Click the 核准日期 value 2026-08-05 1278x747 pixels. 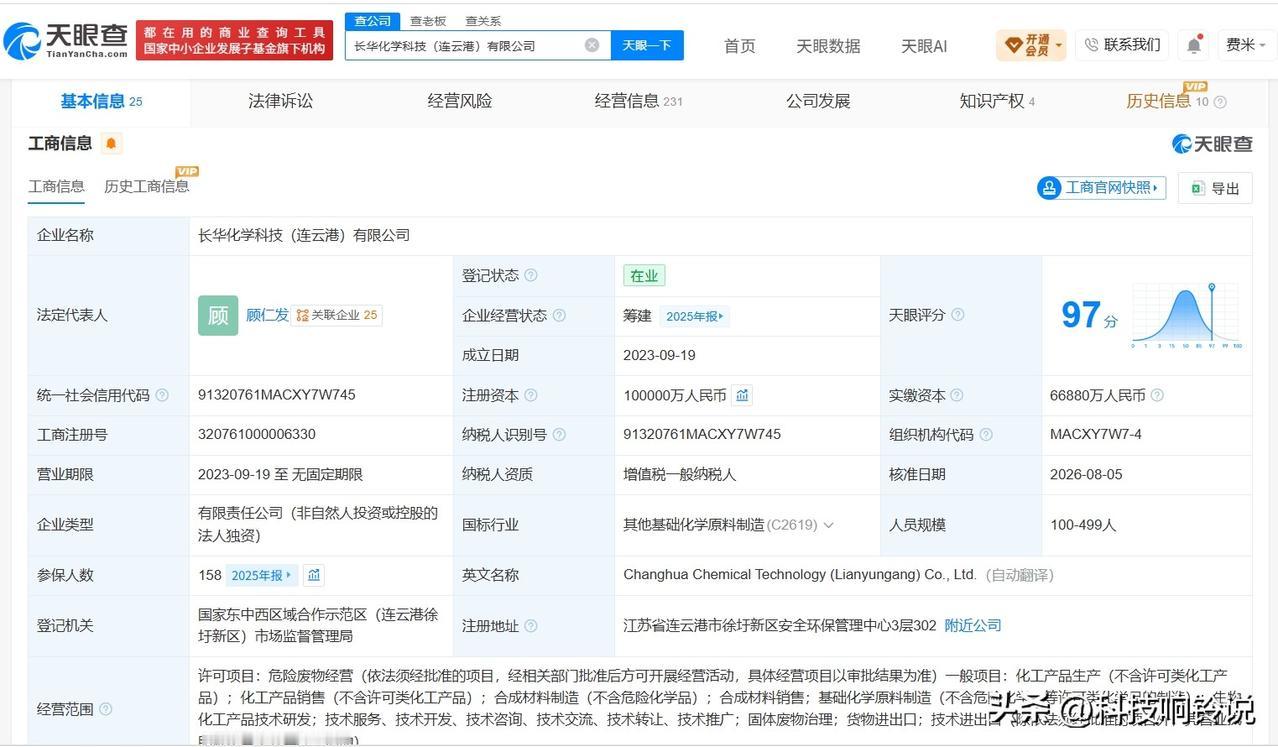(x=1087, y=474)
